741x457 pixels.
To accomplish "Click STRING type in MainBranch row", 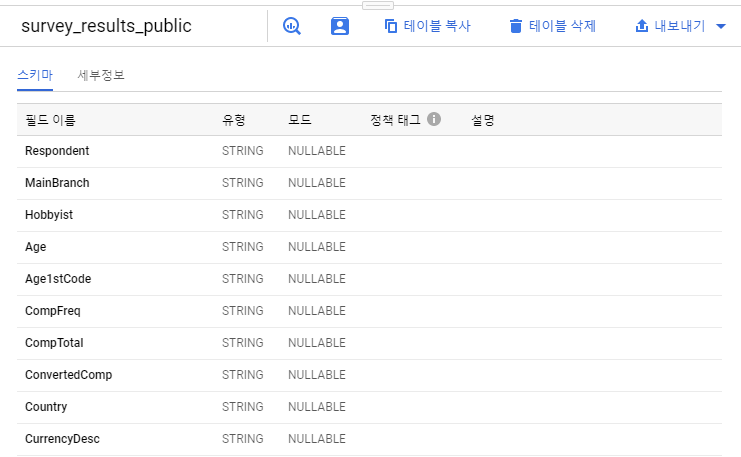I will tap(242, 183).
